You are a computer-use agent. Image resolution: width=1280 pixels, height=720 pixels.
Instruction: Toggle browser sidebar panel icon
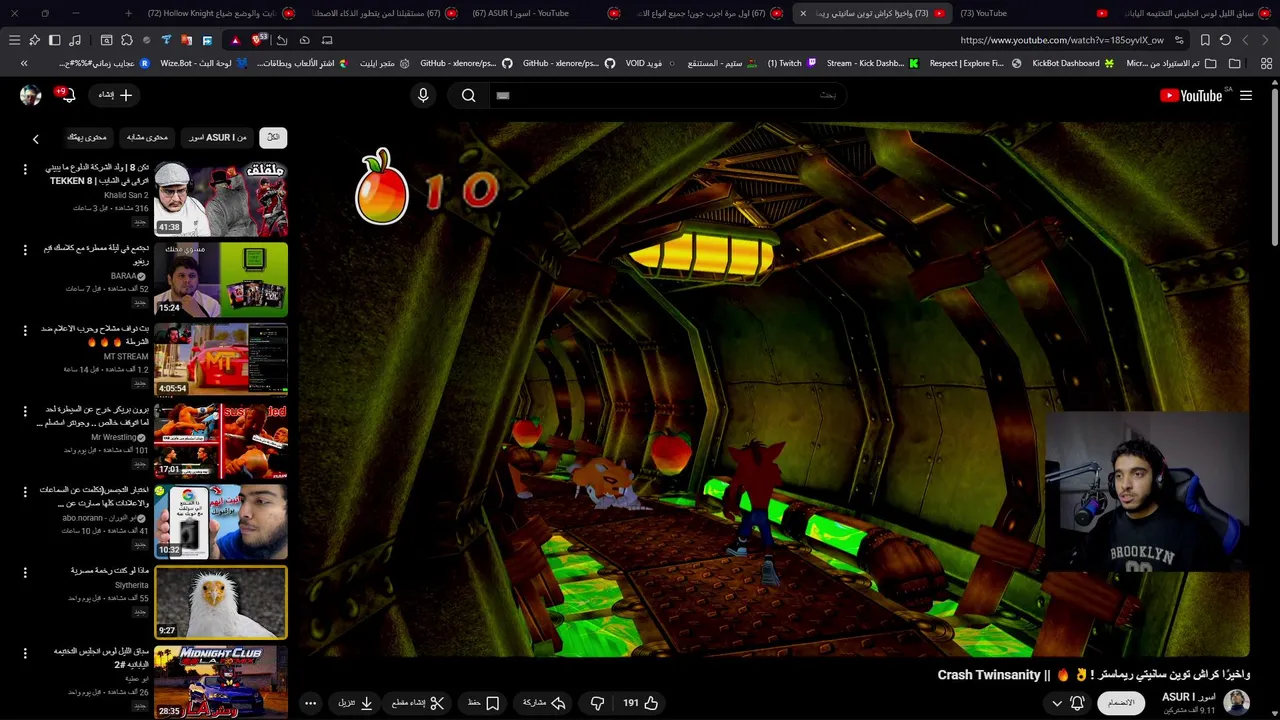[x=55, y=40]
